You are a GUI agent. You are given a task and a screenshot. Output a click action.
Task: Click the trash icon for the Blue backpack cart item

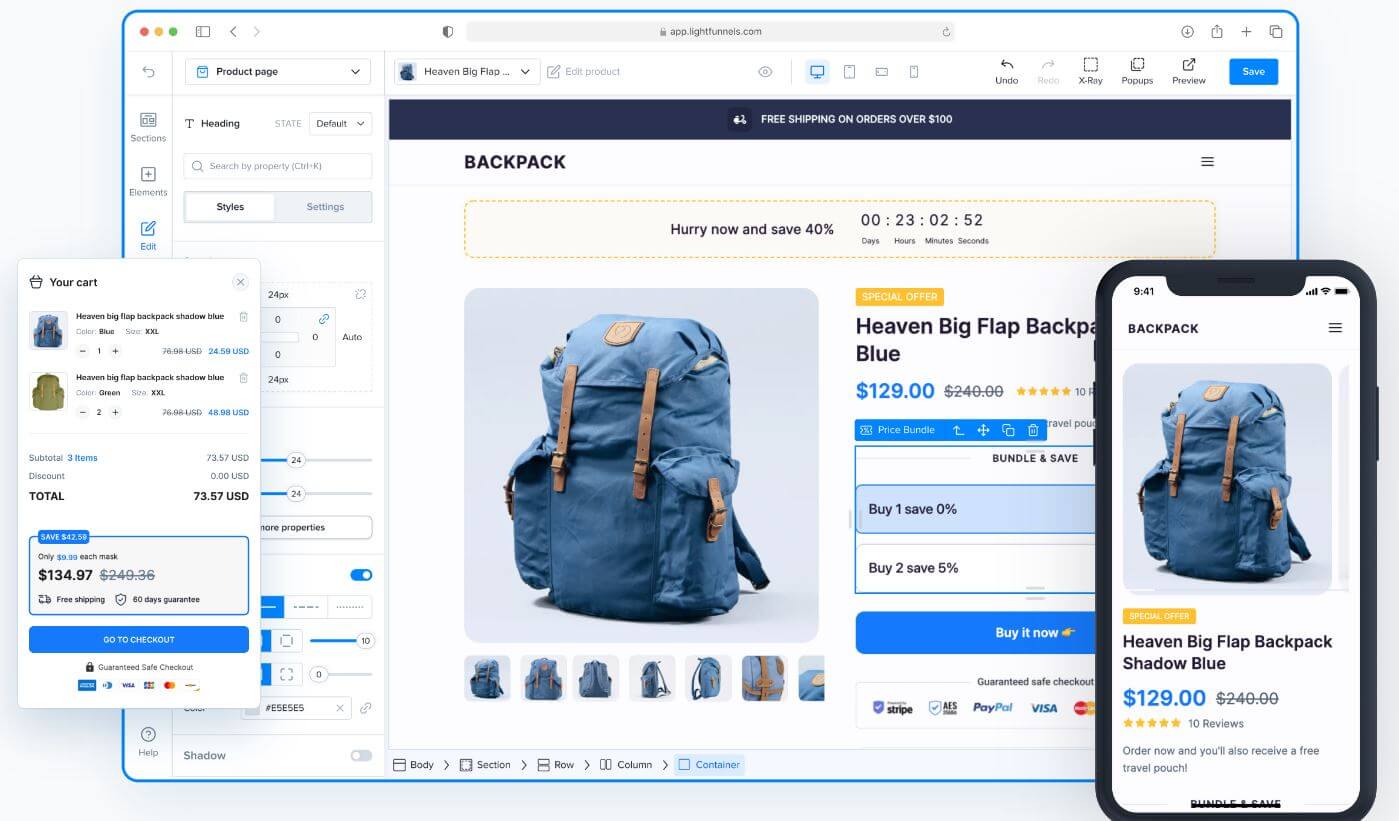(x=243, y=316)
